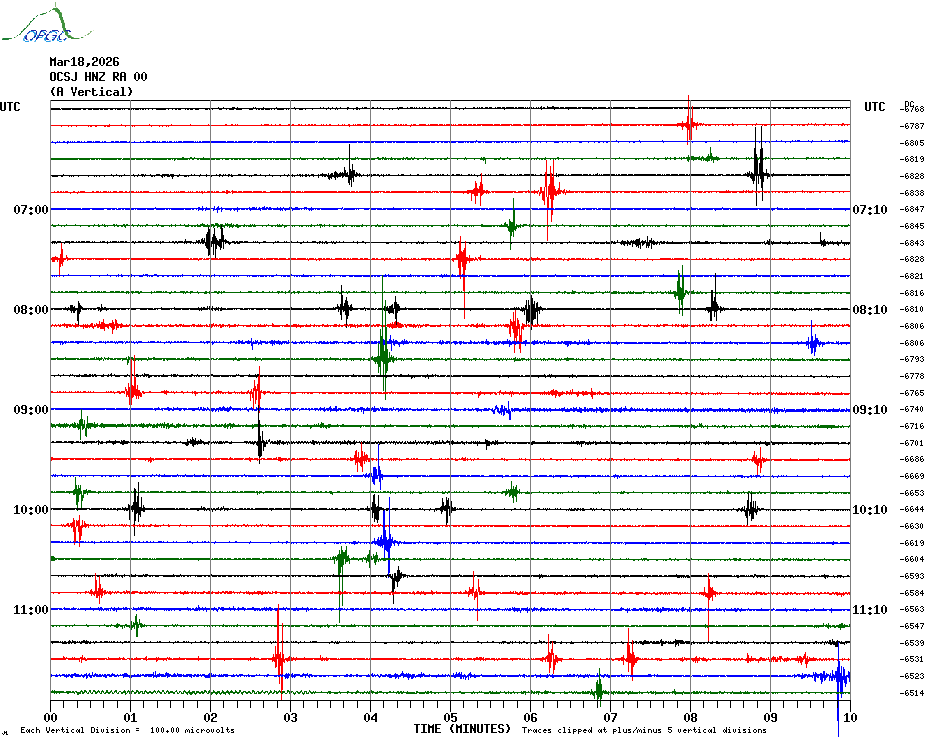Click the (A Vertical) channel label
The height and width of the screenshot is (744, 930).
91,92
